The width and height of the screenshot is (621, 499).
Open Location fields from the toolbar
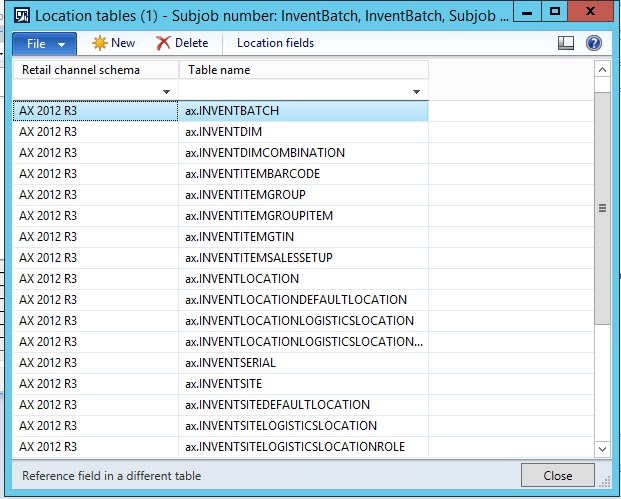pos(275,43)
